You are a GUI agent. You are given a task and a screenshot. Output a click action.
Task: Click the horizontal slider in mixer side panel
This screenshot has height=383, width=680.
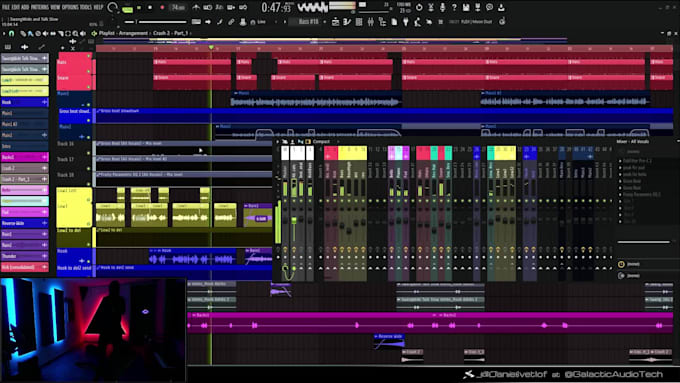(x=645, y=242)
